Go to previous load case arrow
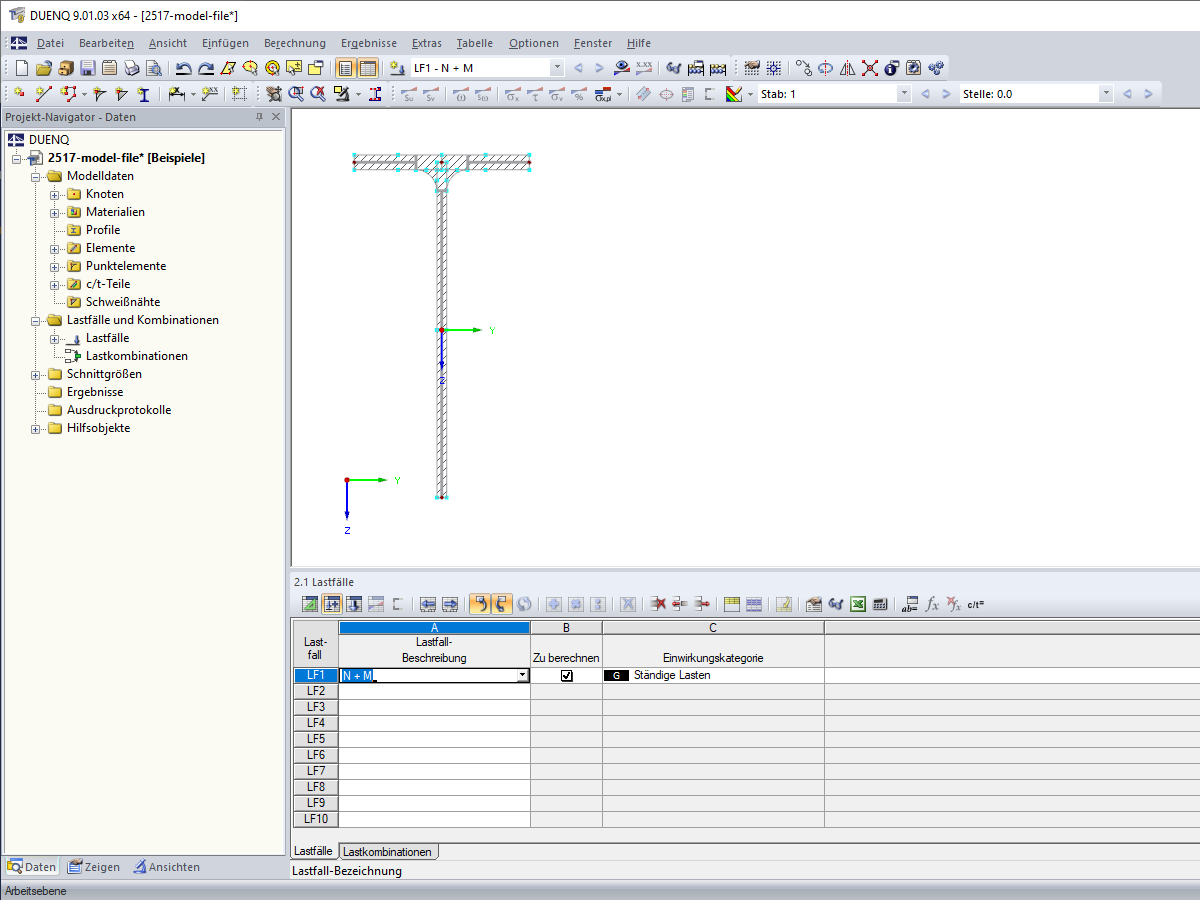Image resolution: width=1200 pixels, height=900 pixels. click(x=578, y=68)
